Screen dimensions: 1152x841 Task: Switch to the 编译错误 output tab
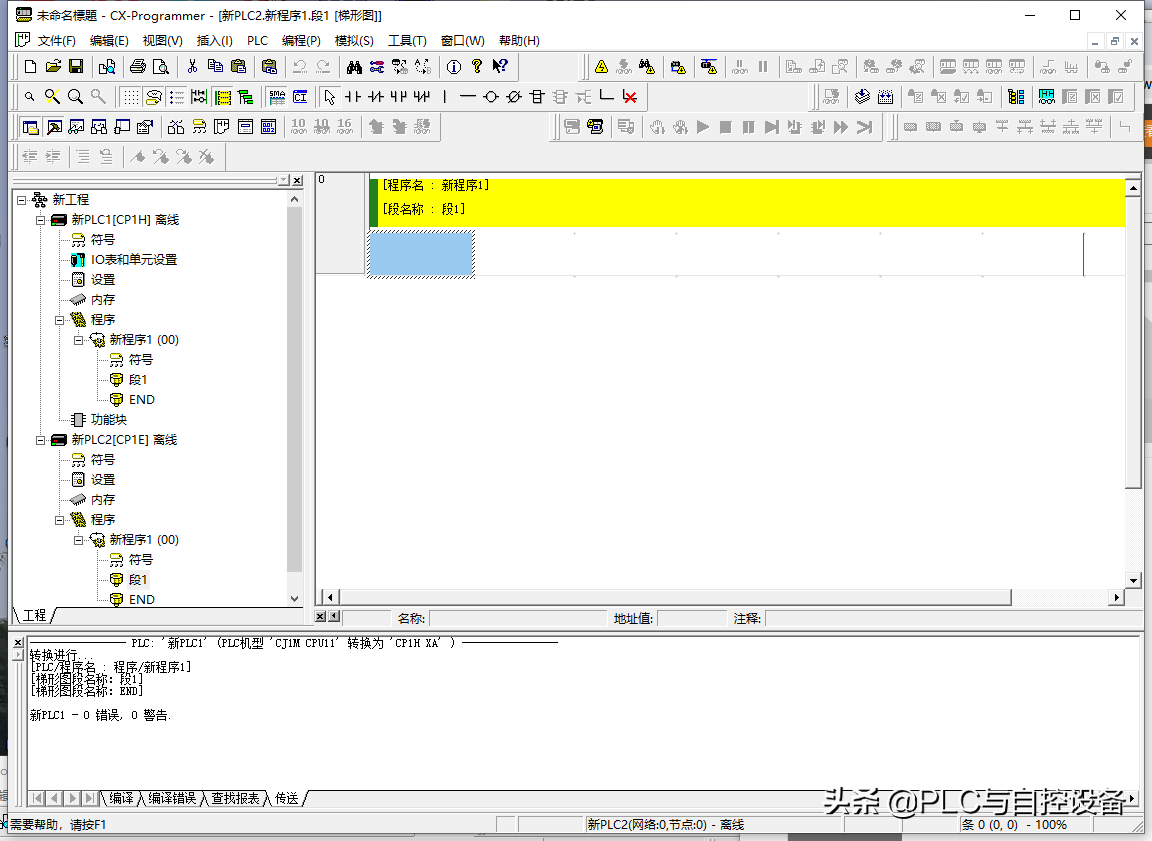pos(172,798)
